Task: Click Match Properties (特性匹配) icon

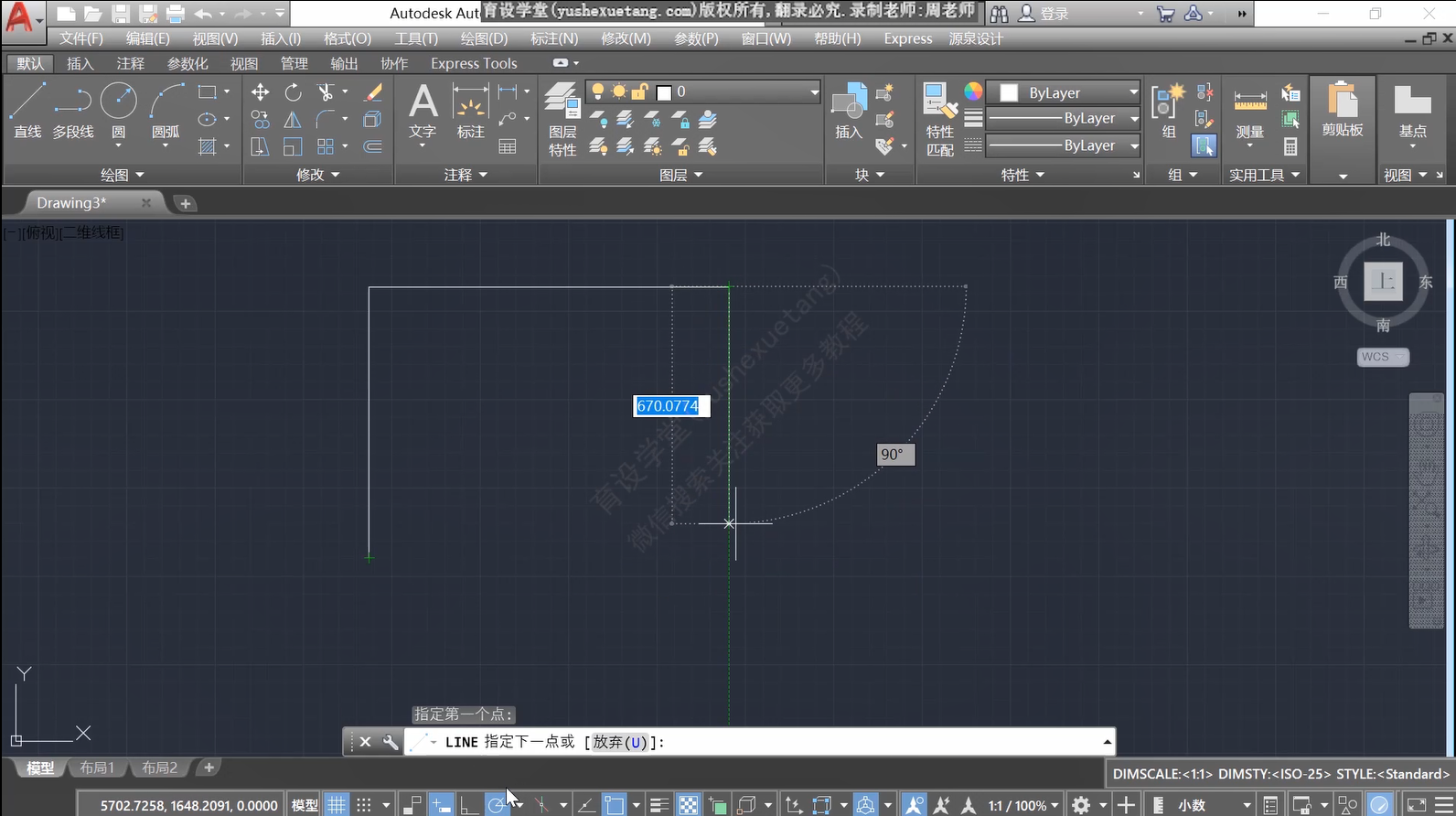Action: coord(940,120)
